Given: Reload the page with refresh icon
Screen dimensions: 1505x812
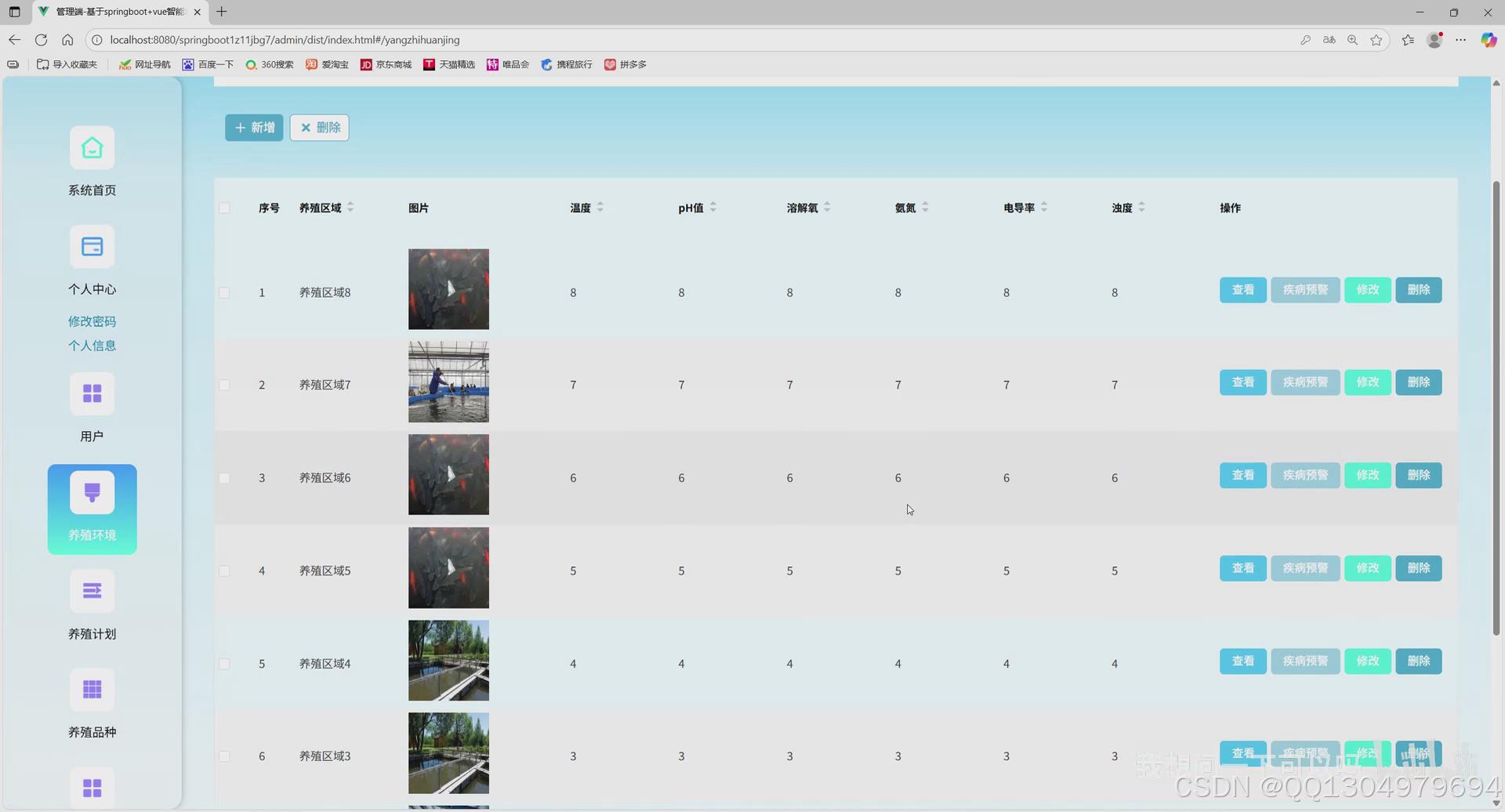Looking at the screenshot, I should (41, 40).
